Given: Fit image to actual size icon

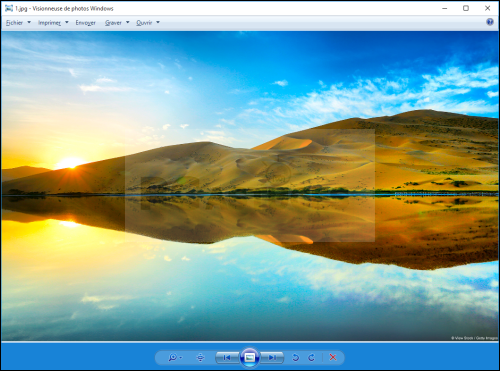Looking at the screenshot, I should (x=200, y=358).
